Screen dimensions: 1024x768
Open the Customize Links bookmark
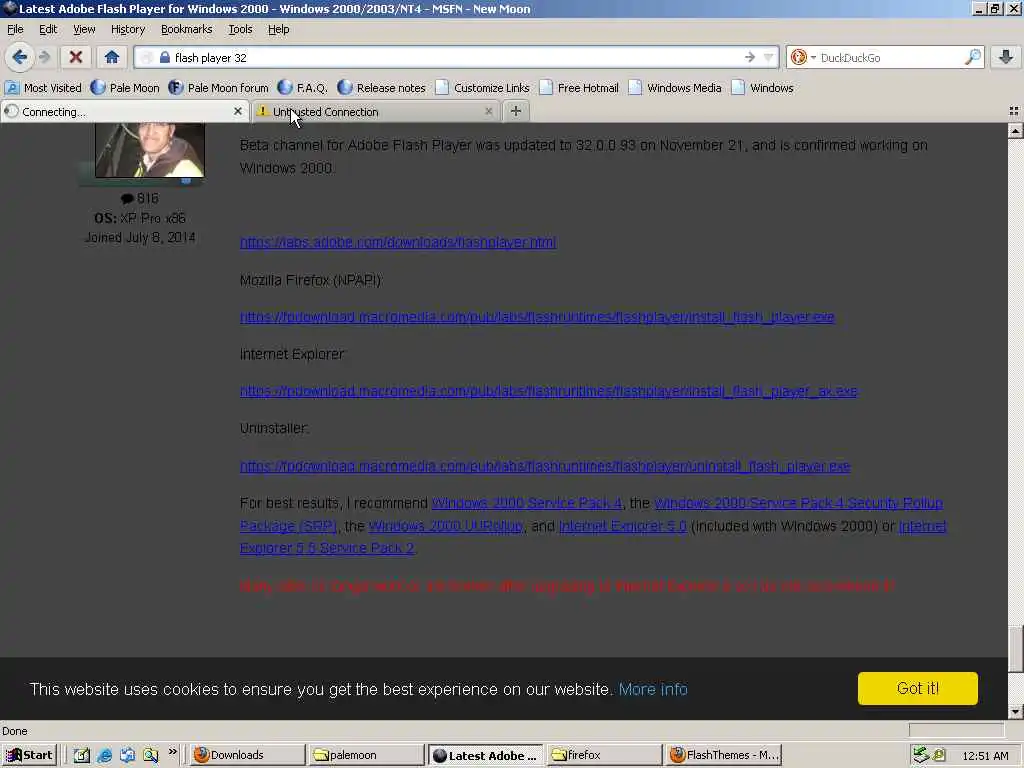click(x=483, y=88)
